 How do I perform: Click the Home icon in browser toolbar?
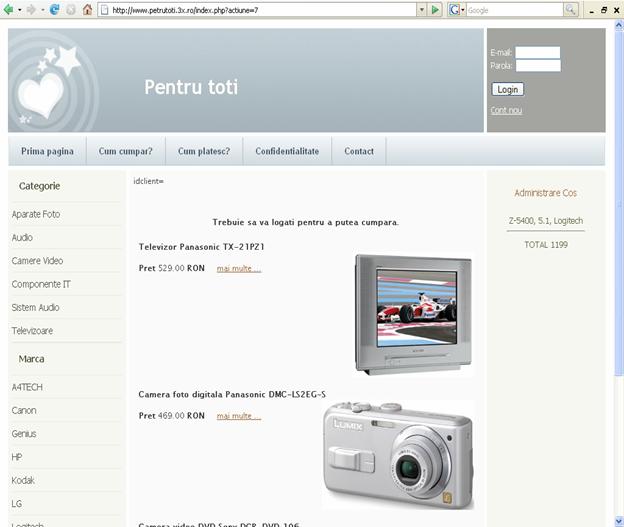87,10
